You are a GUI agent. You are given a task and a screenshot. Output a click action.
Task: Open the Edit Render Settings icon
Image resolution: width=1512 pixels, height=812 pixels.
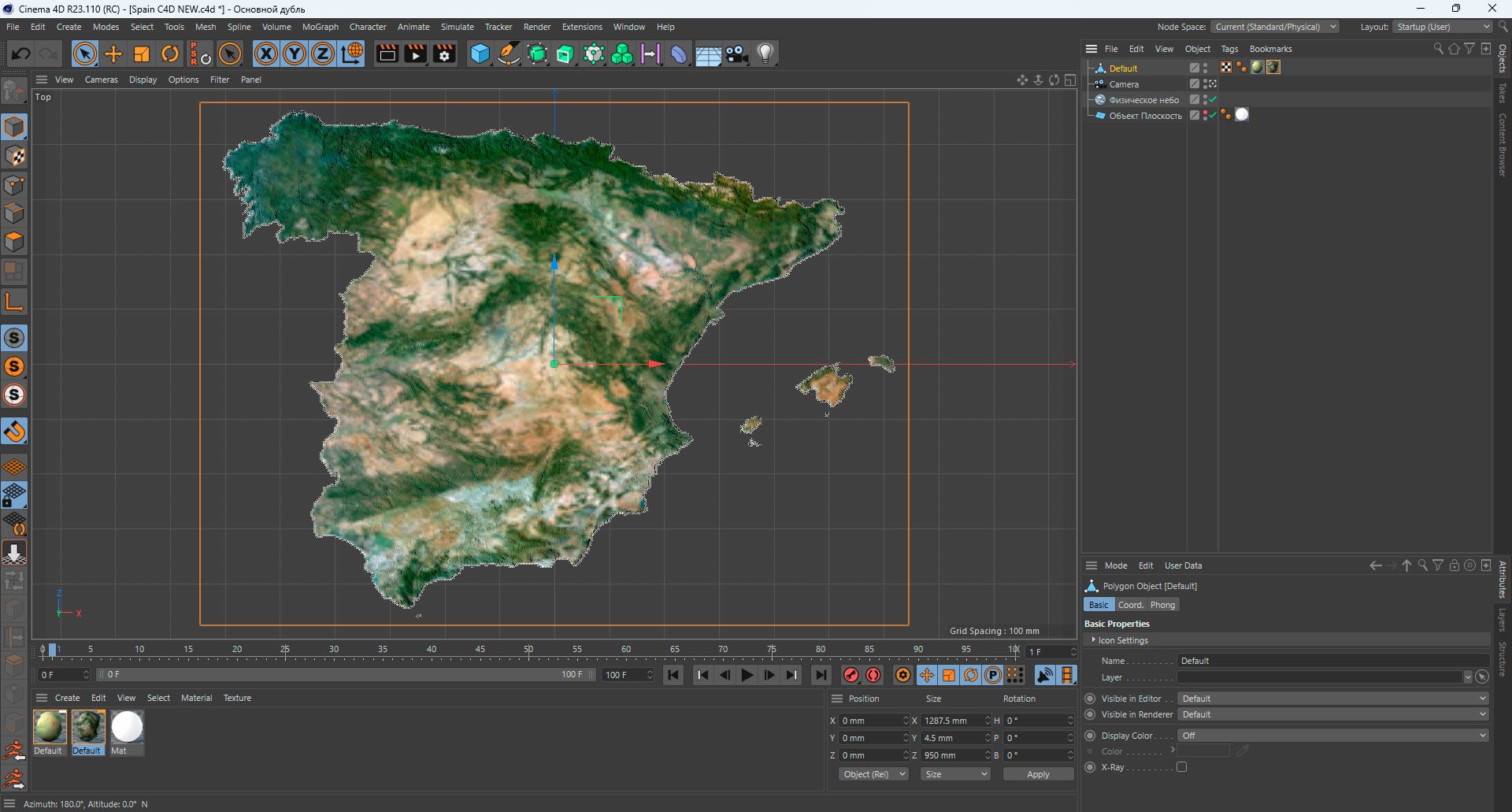coord(445,54)
